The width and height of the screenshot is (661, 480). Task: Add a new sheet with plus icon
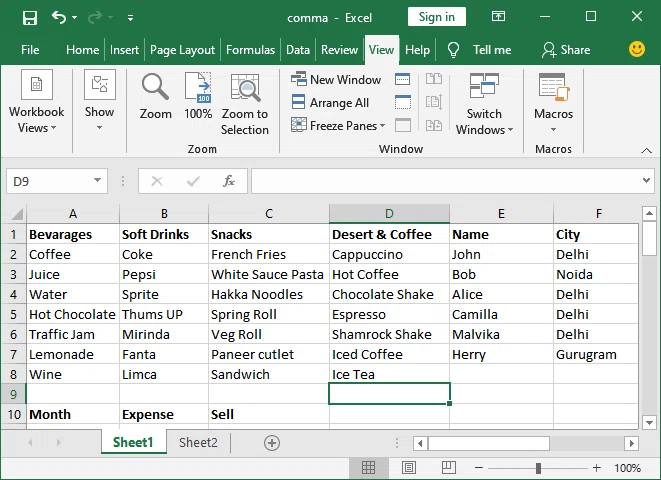[x=271, y=442]
